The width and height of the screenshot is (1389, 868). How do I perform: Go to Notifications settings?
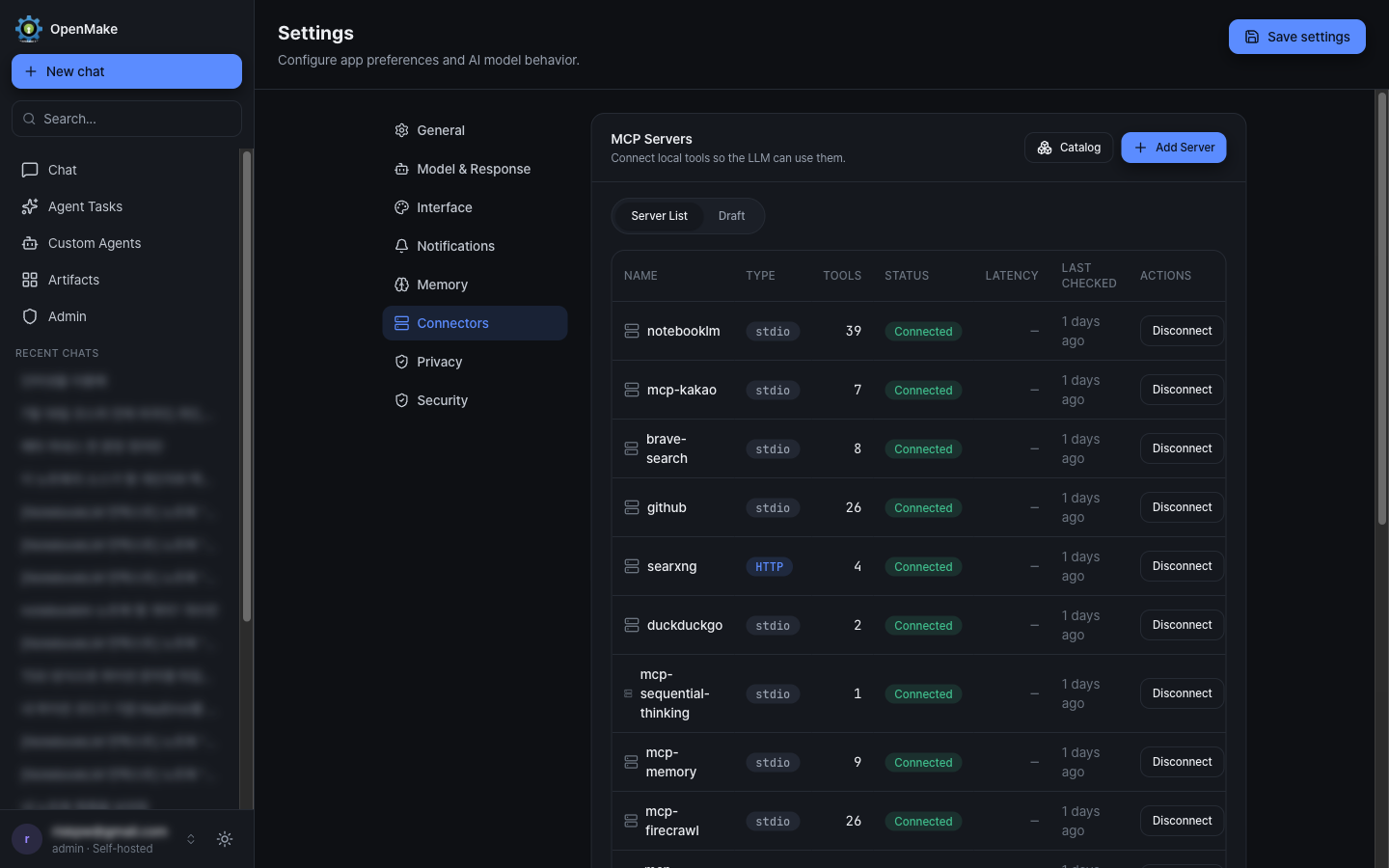(475, 246)
